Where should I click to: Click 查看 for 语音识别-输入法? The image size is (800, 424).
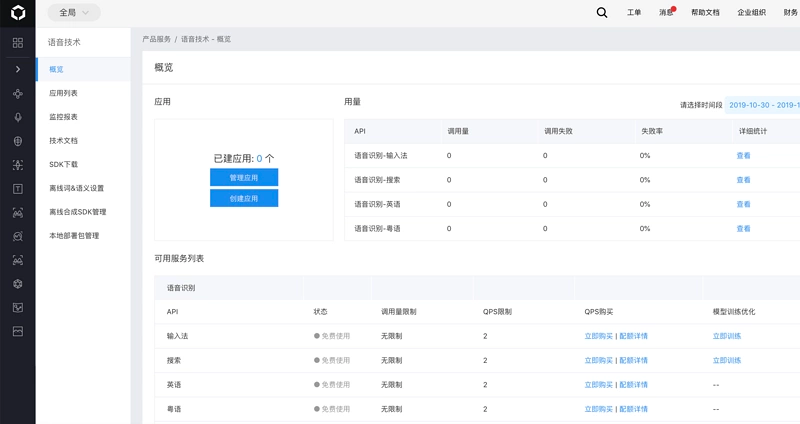pos(743,156)
